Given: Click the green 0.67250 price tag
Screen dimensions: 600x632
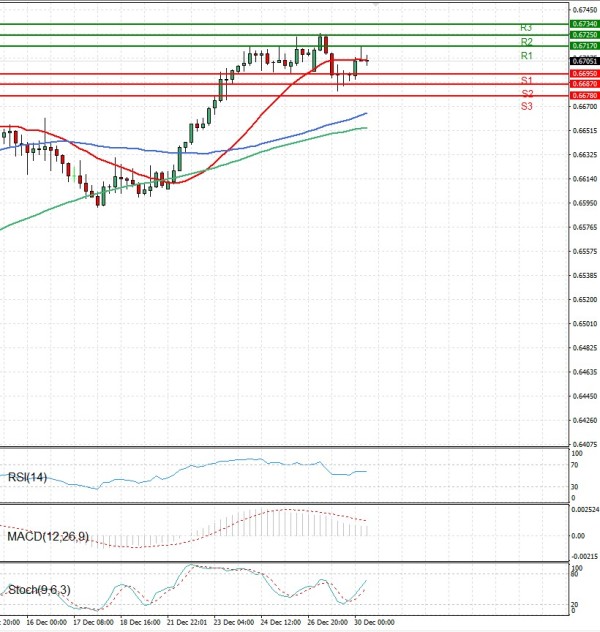Looking at the screenshot, I should point(584,35).
